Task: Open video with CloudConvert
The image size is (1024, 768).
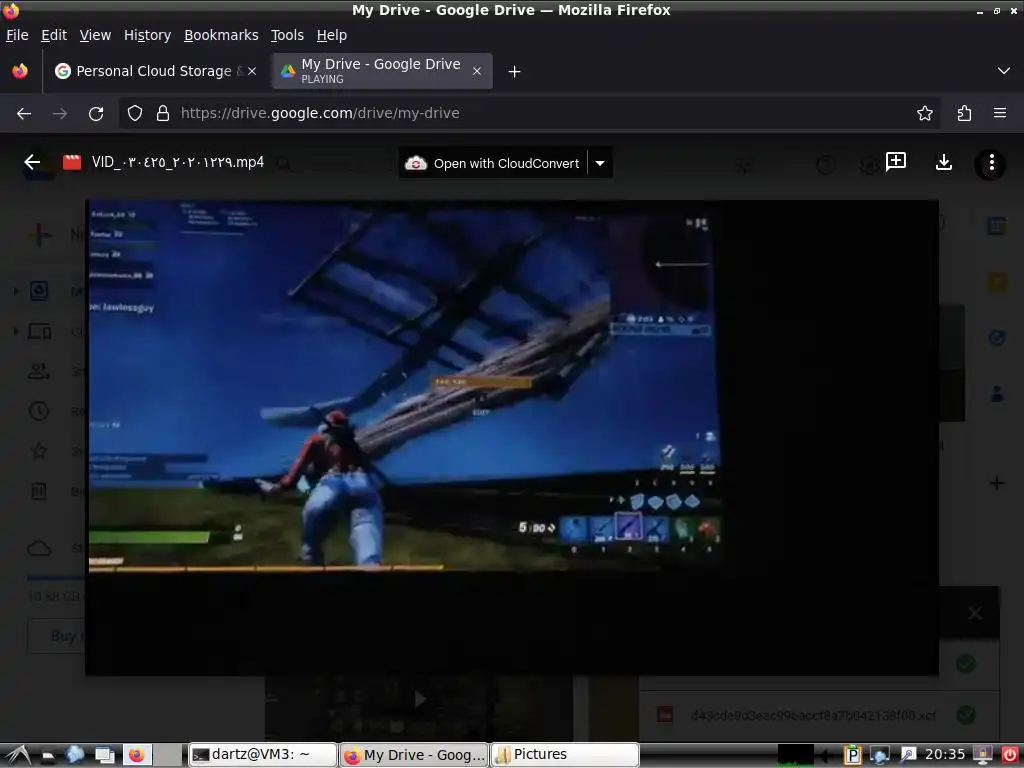Action: pos(493,163)
